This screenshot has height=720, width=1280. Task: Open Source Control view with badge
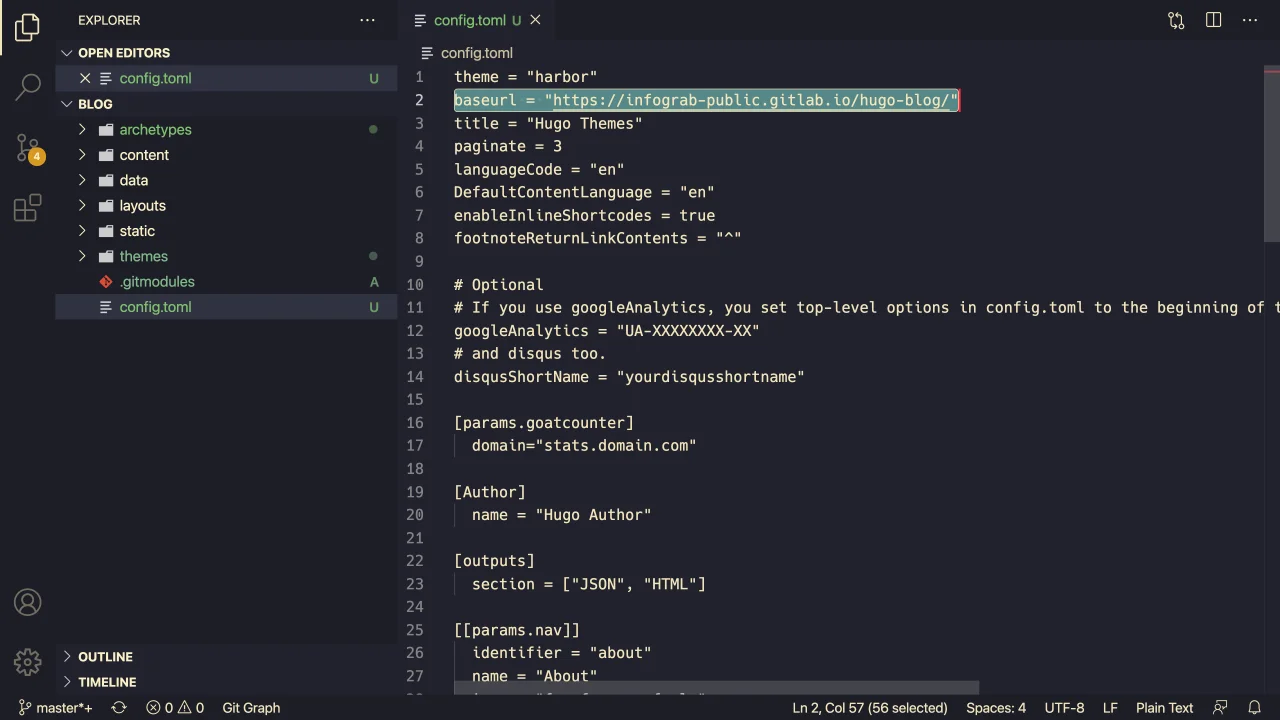click(28, 149)
